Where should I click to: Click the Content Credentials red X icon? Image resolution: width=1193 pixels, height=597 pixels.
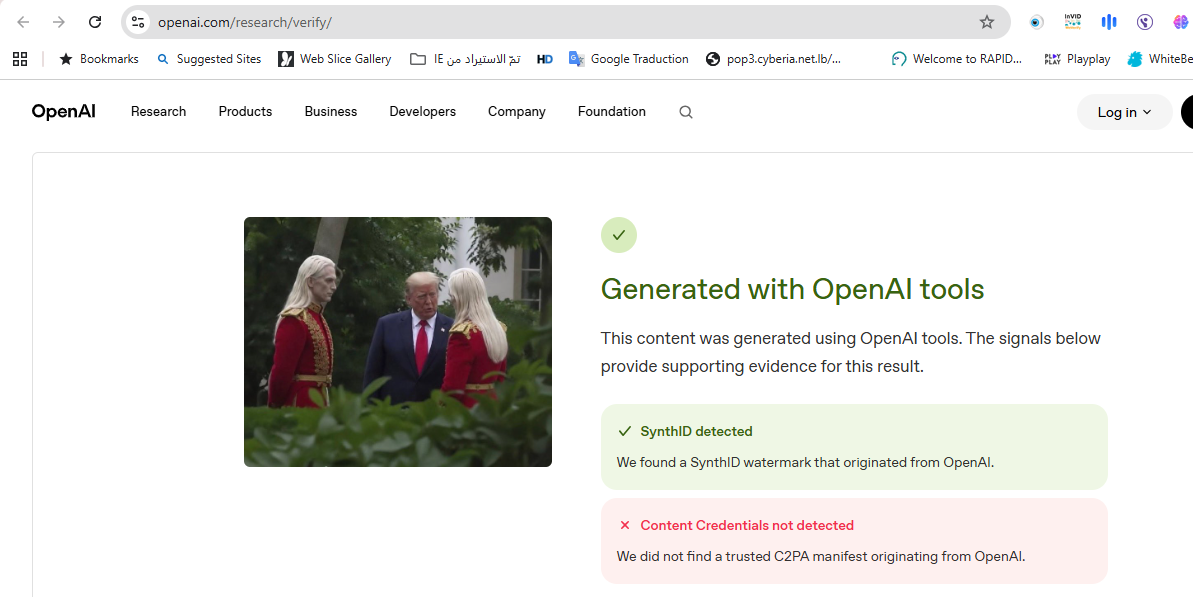[625, 526]
